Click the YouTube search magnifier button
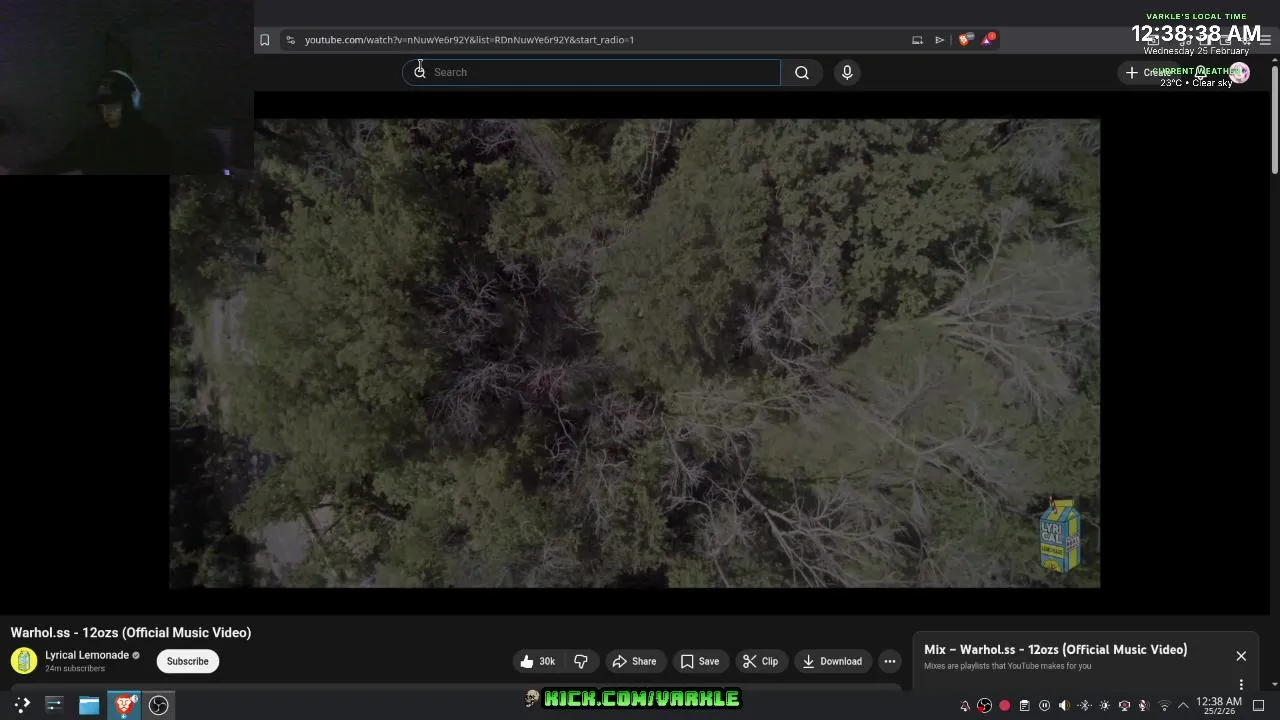Screen dimensions: 1280x720 click(x=802, y=72)
